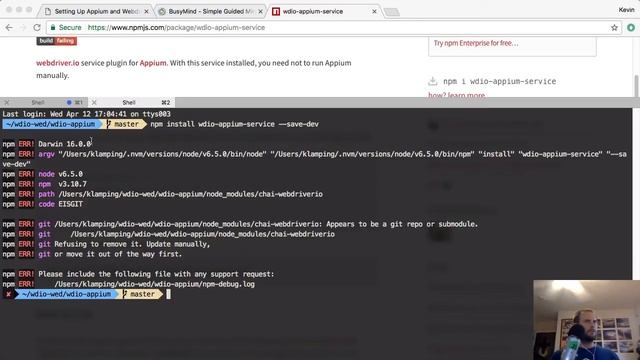Bookmark page with star icon
Image resolution: width=640 pixels, height=360 pixels.
(x=614, y=28)
